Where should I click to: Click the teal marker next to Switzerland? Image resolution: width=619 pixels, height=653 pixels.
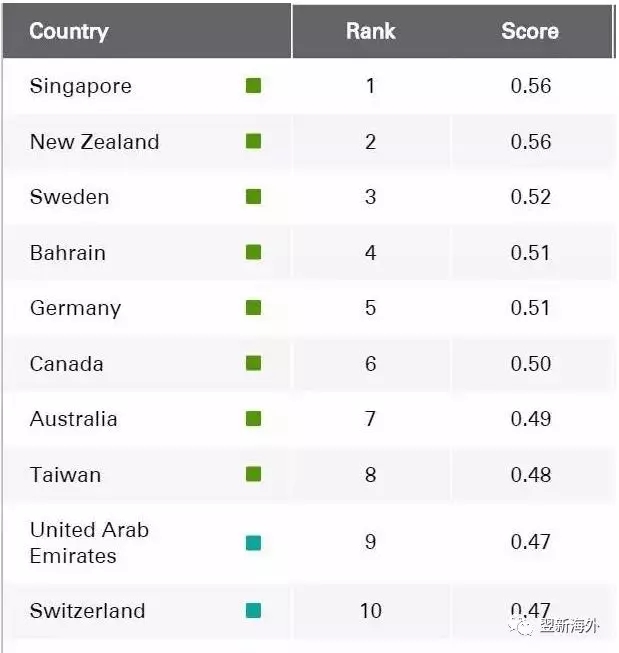(253, 611)
